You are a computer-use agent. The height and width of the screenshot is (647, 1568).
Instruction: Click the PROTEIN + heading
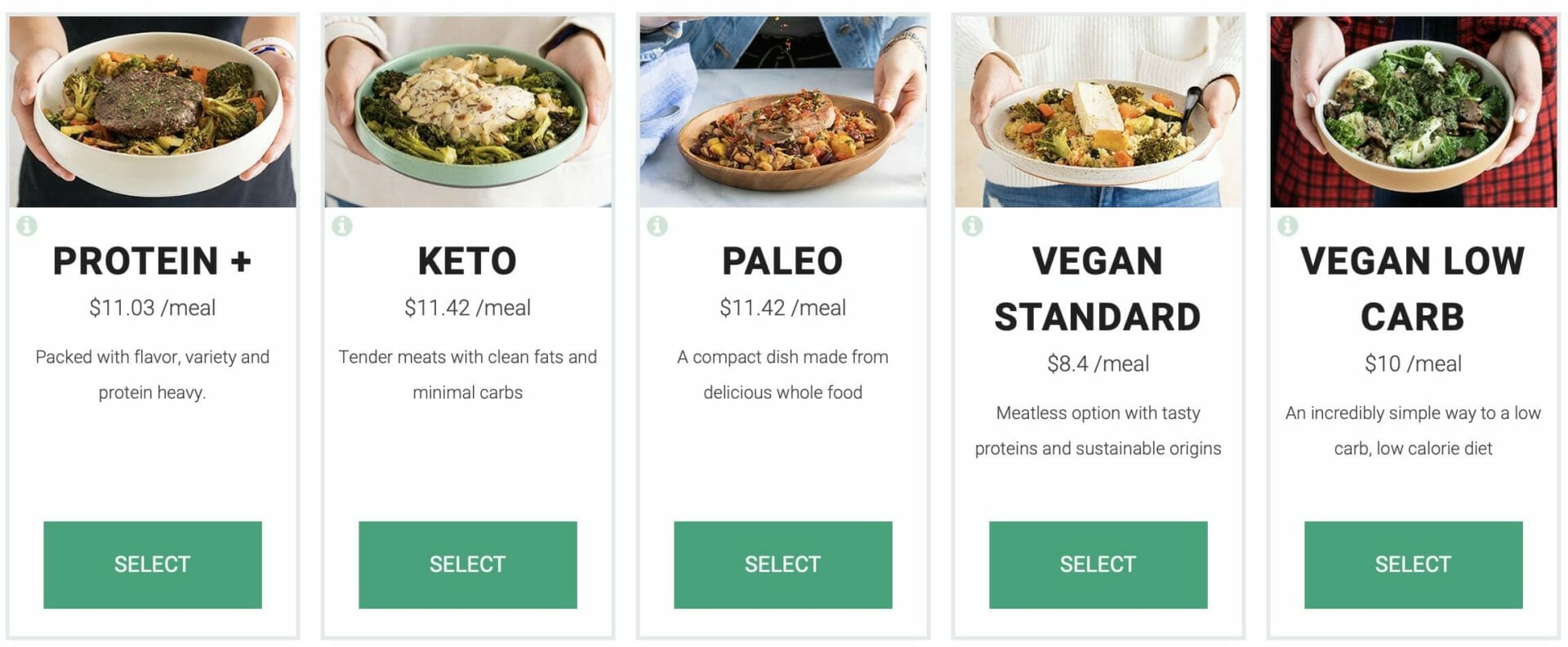153,261
